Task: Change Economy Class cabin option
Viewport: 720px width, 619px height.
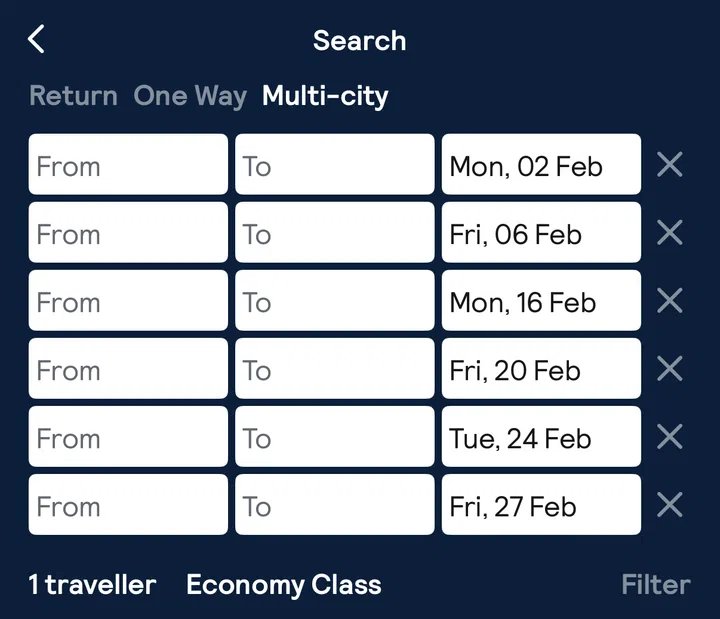Action: (x=284, y=584)
